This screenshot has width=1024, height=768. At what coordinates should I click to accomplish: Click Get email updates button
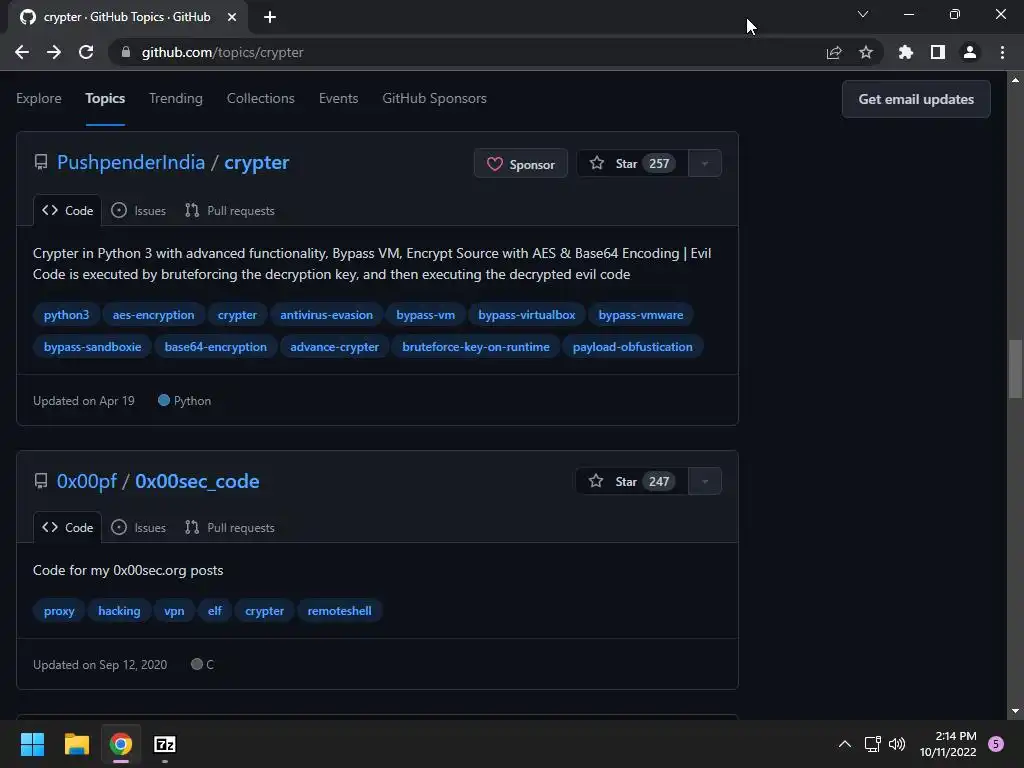pos(916,99)
